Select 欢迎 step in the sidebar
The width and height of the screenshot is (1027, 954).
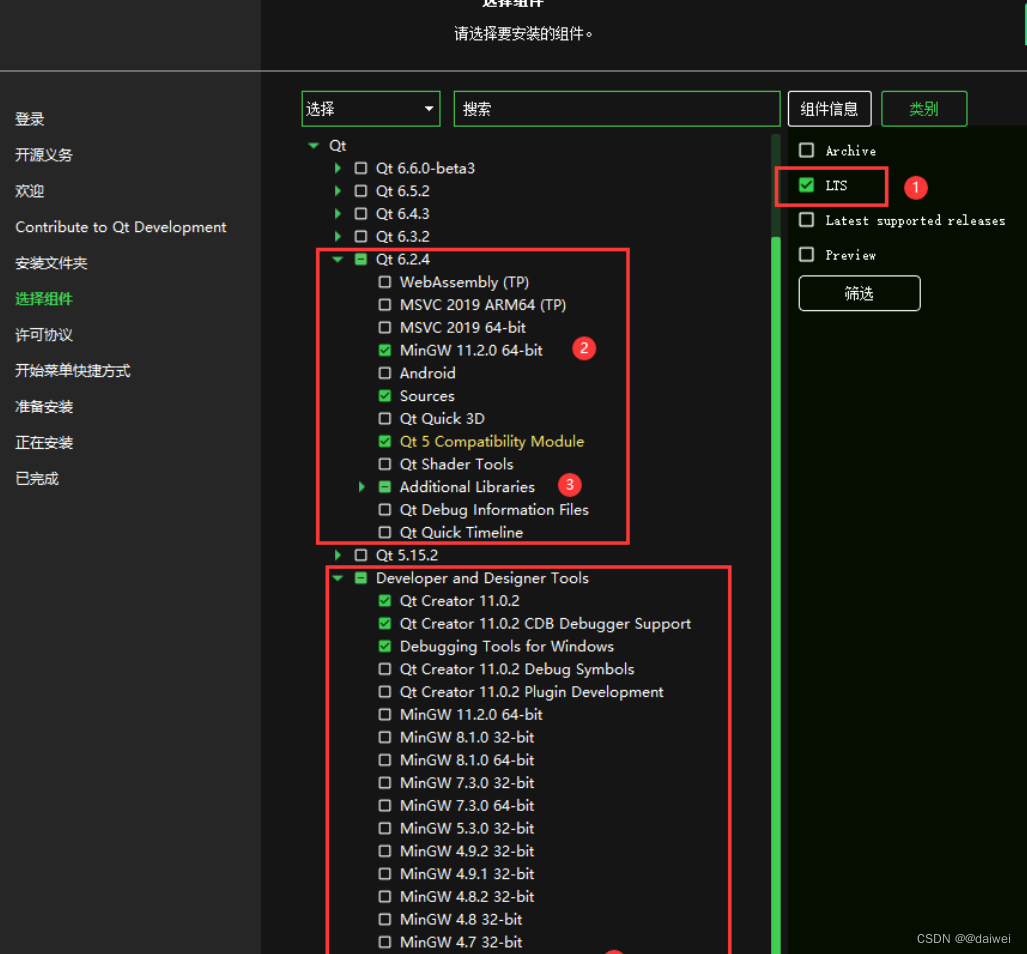click(x=30, y=191)
